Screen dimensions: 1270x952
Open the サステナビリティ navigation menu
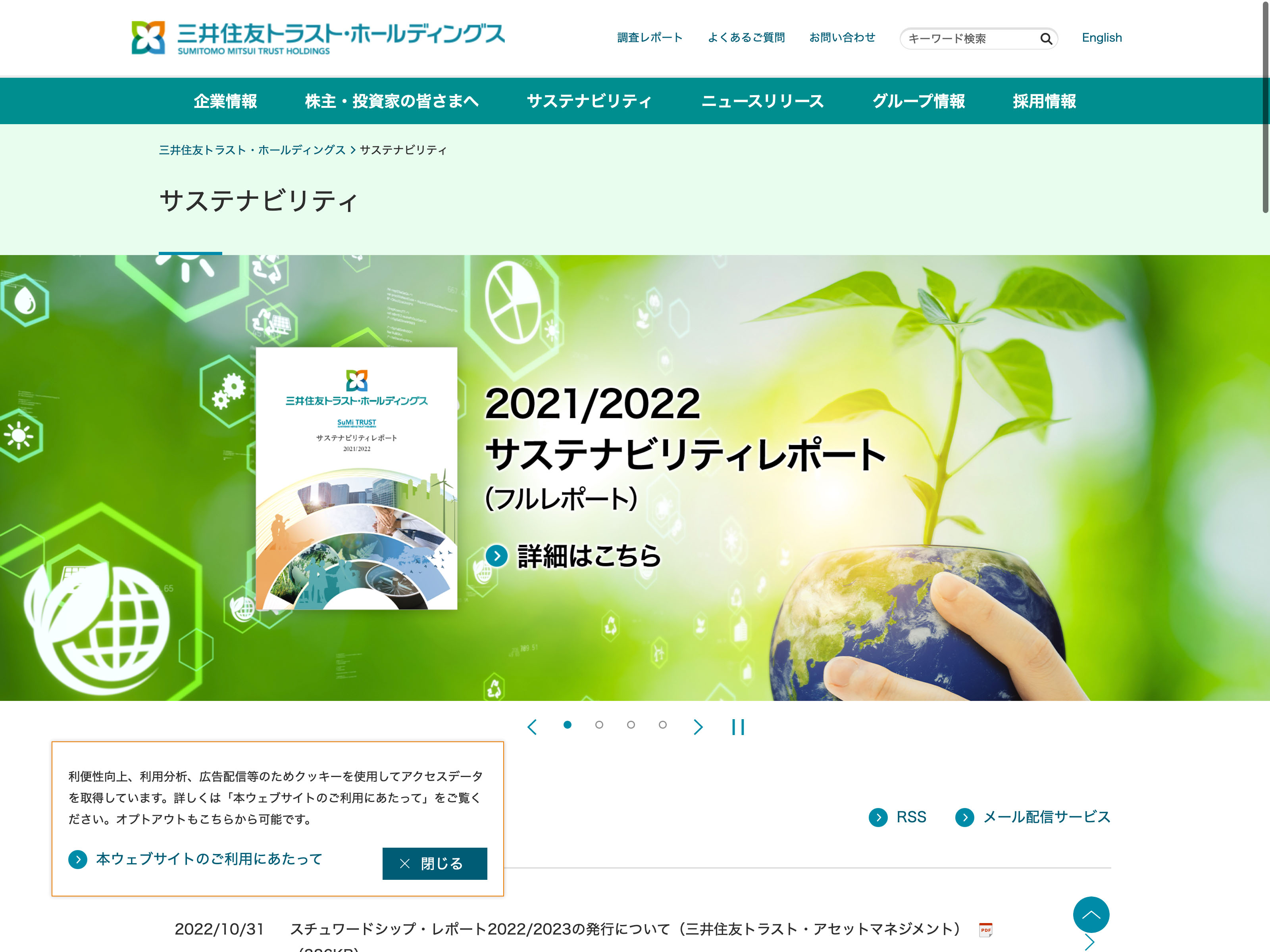point(589,101)
